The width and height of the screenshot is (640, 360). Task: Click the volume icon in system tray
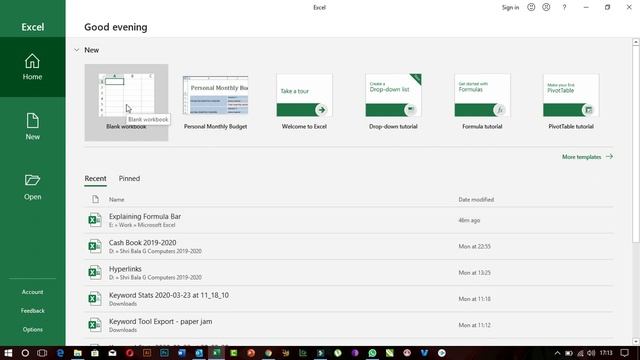[x=591, y=353]
